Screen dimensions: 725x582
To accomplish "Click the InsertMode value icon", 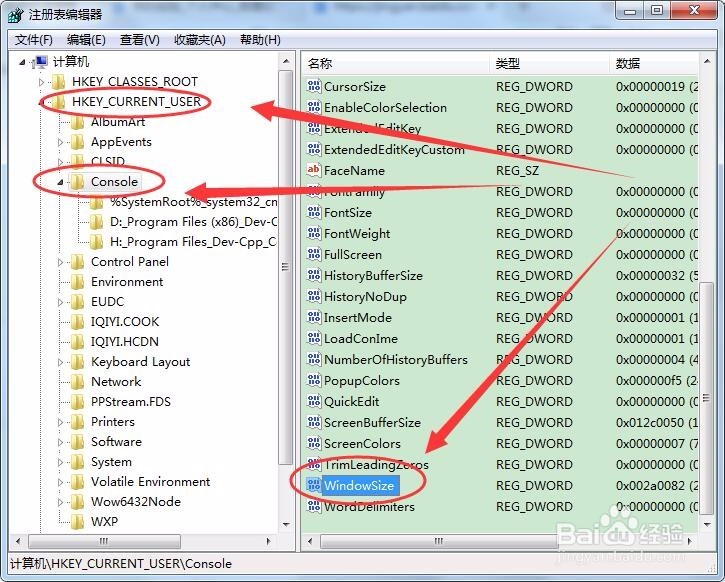I will 314,318.
